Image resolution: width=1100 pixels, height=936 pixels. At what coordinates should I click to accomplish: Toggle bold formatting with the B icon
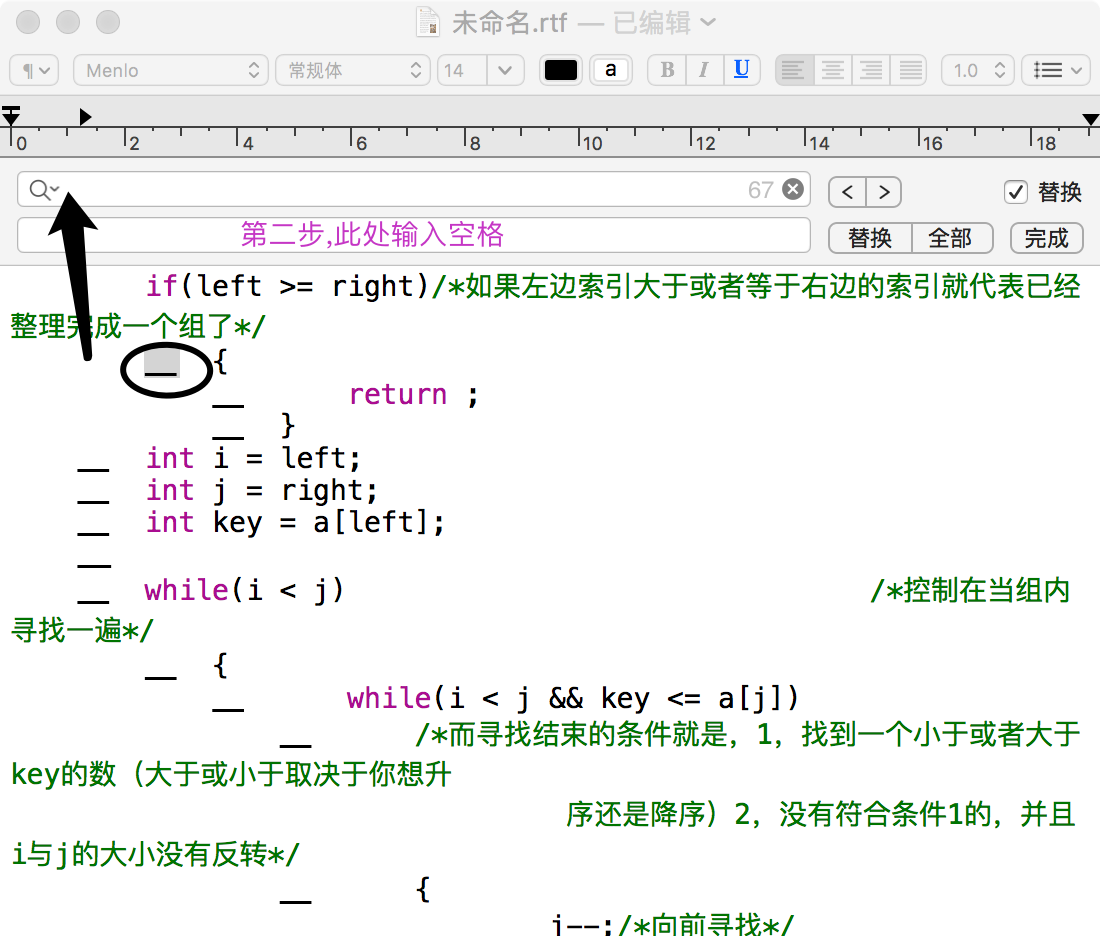click(x=666, y=70)
